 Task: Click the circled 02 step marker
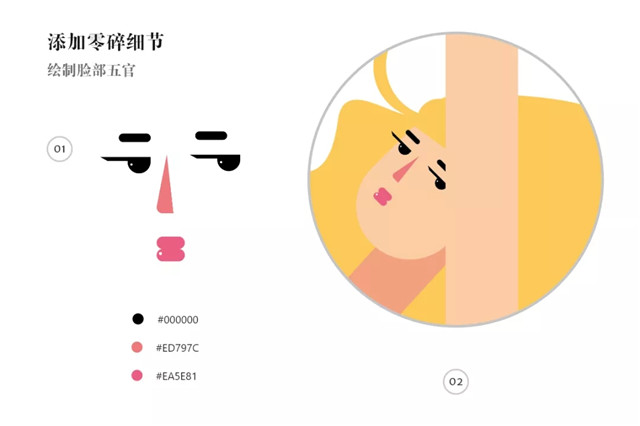(x=456, y=382)
